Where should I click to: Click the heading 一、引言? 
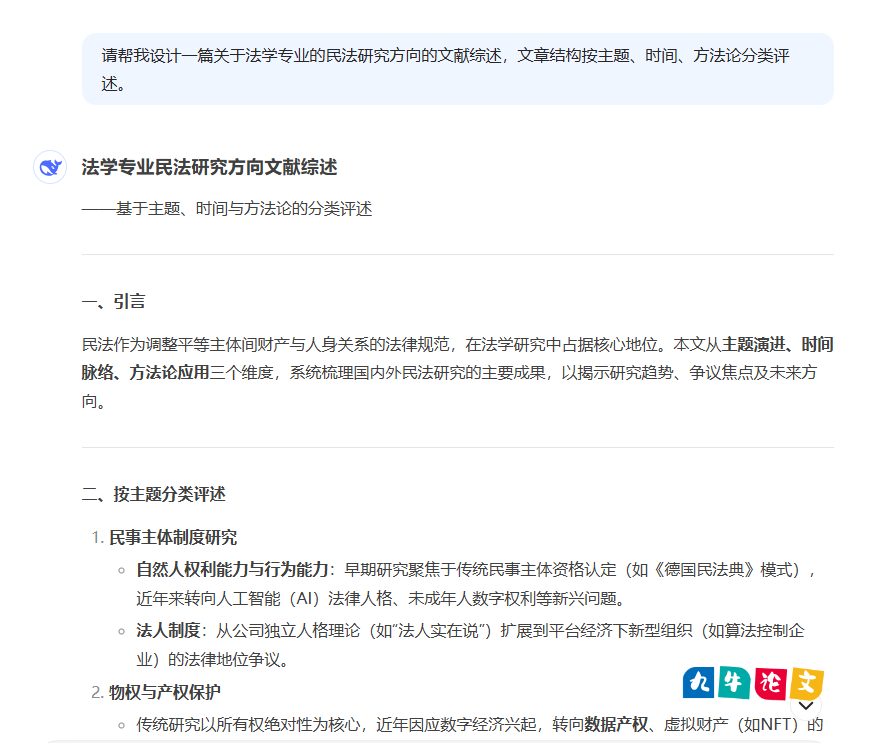tap(113, 301)
